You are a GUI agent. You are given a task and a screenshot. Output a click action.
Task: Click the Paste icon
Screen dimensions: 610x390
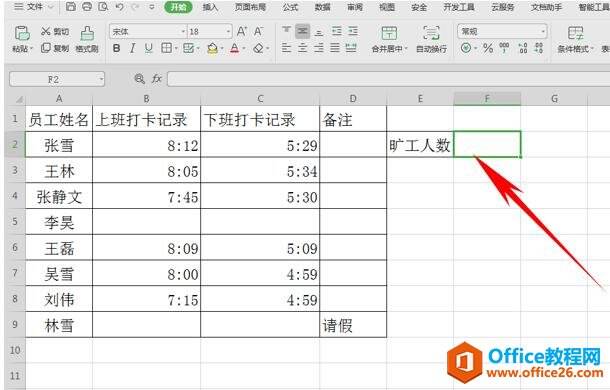[x=22, y=34]
